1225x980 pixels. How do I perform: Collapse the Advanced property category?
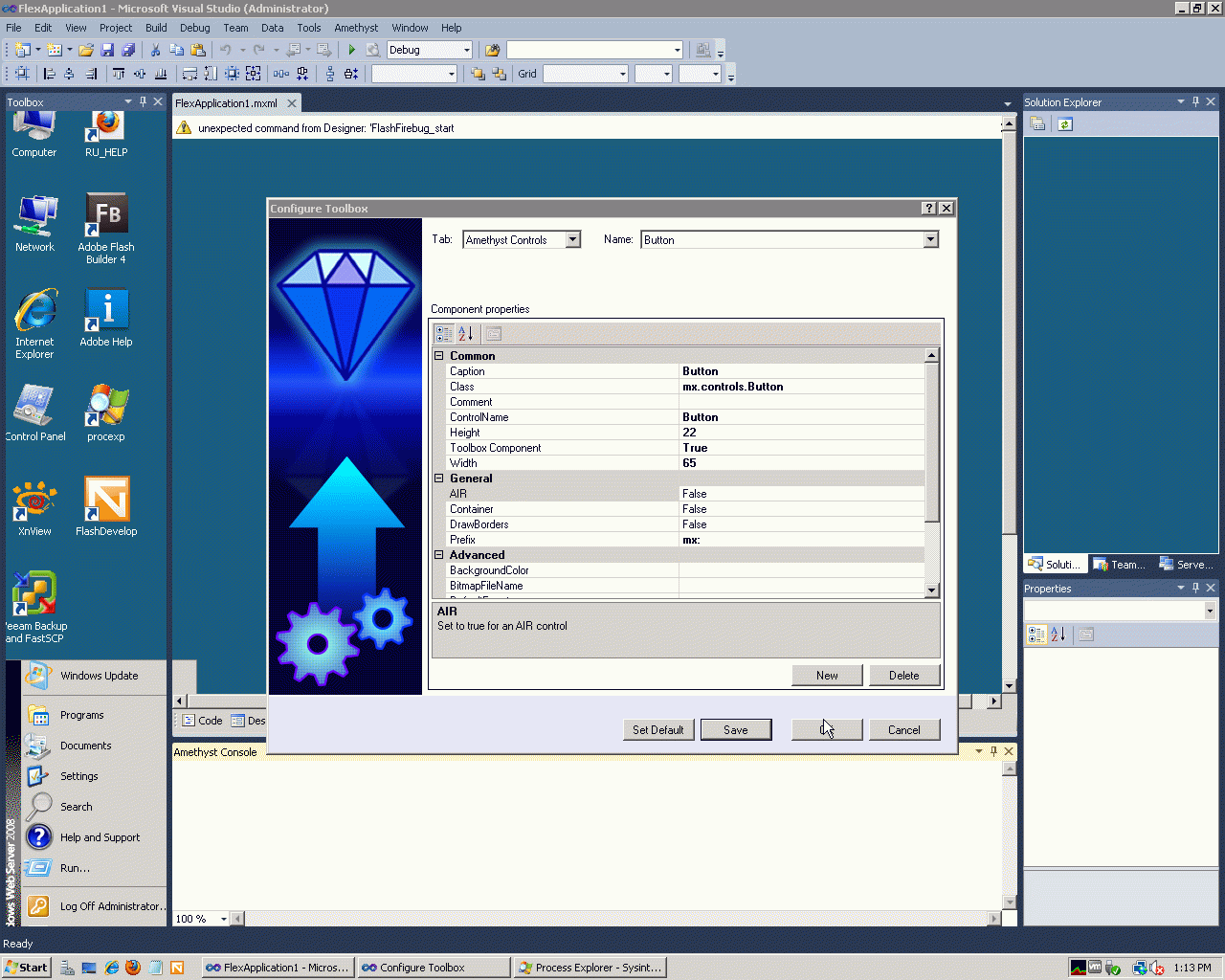pos(439,555)
